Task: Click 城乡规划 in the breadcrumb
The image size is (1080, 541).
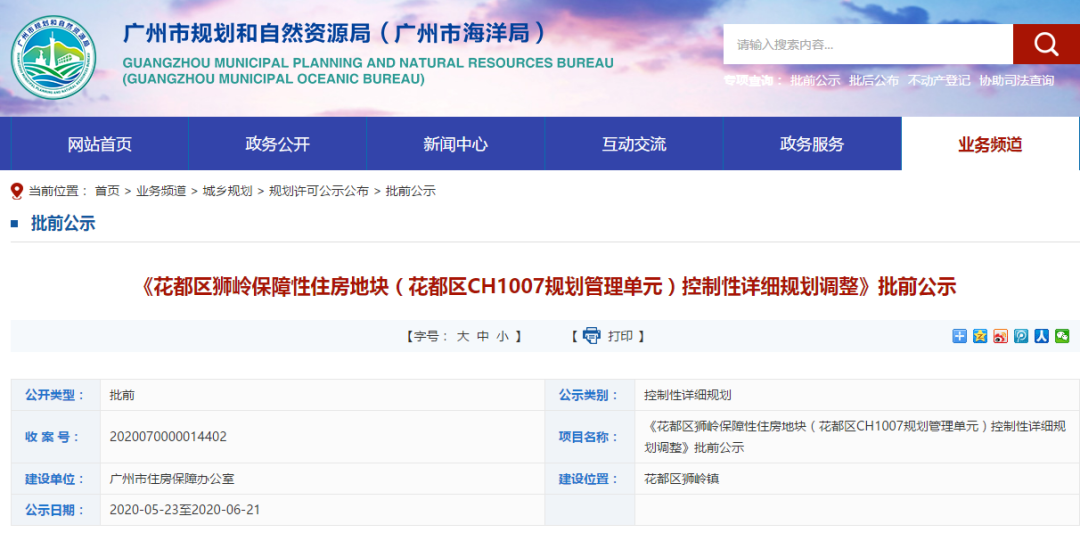Action: [x=227, y=191]
